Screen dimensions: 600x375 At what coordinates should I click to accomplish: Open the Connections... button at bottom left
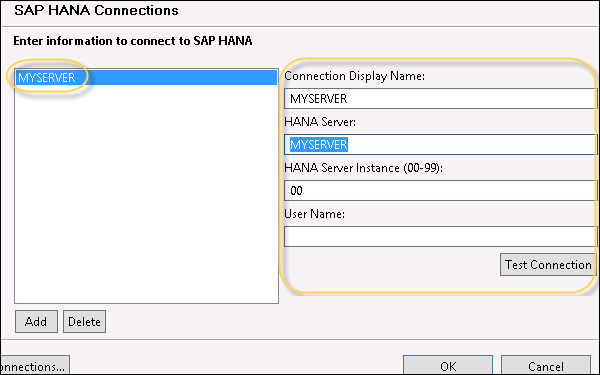click(x=35, y=365)
